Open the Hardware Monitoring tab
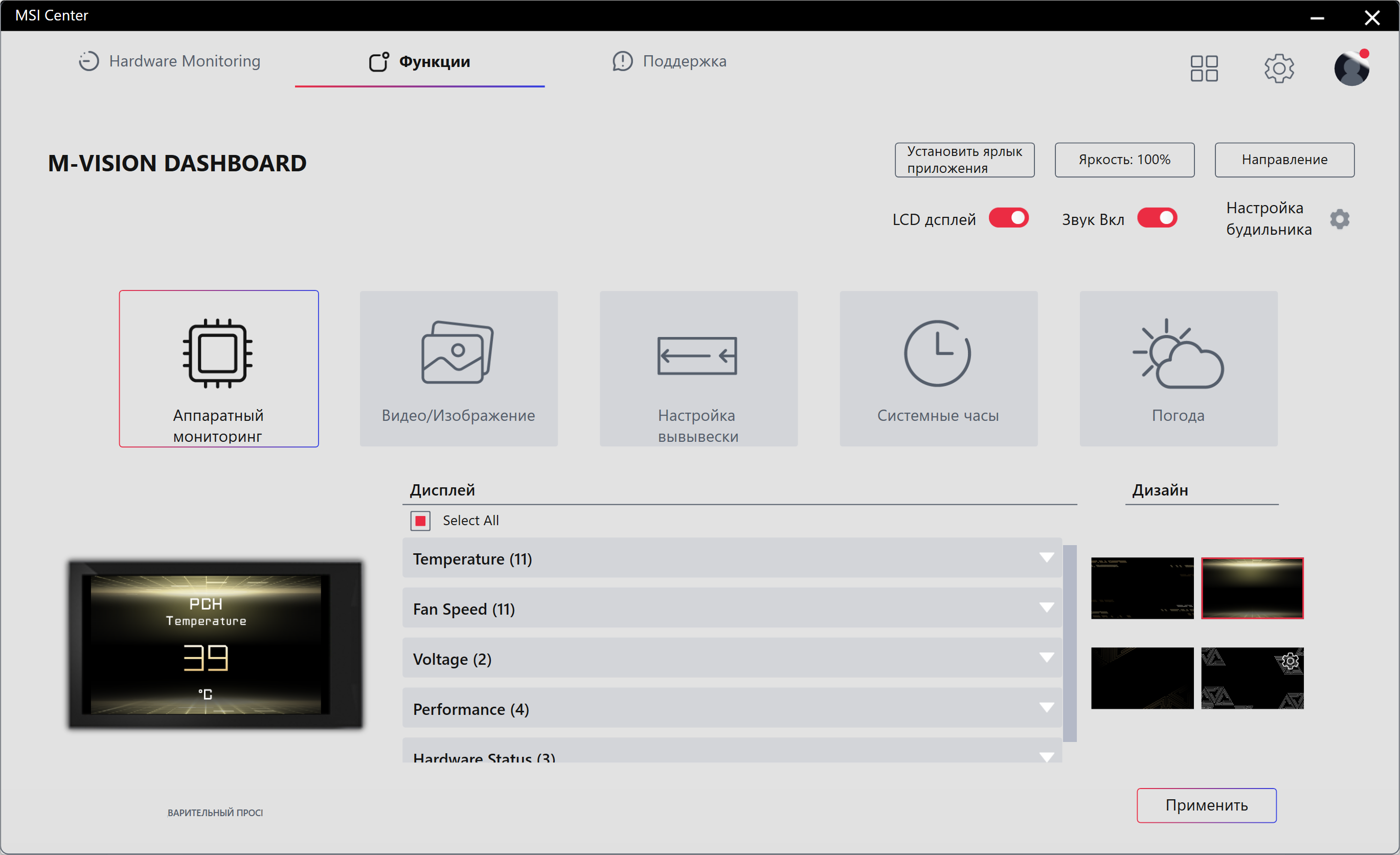This screenshot has width=1400, height=855. 169,61
